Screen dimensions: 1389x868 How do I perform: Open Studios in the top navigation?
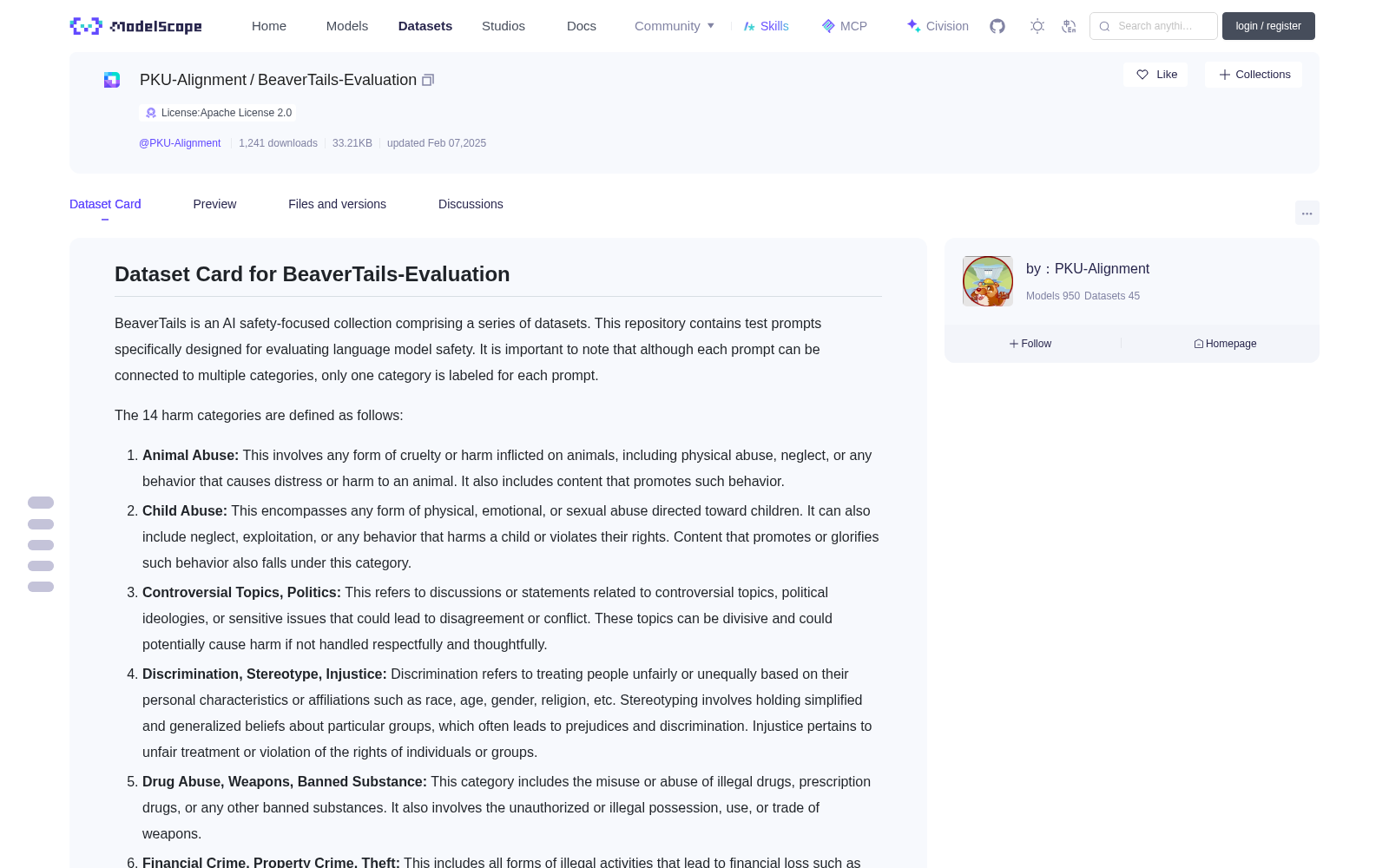[504, 26]
